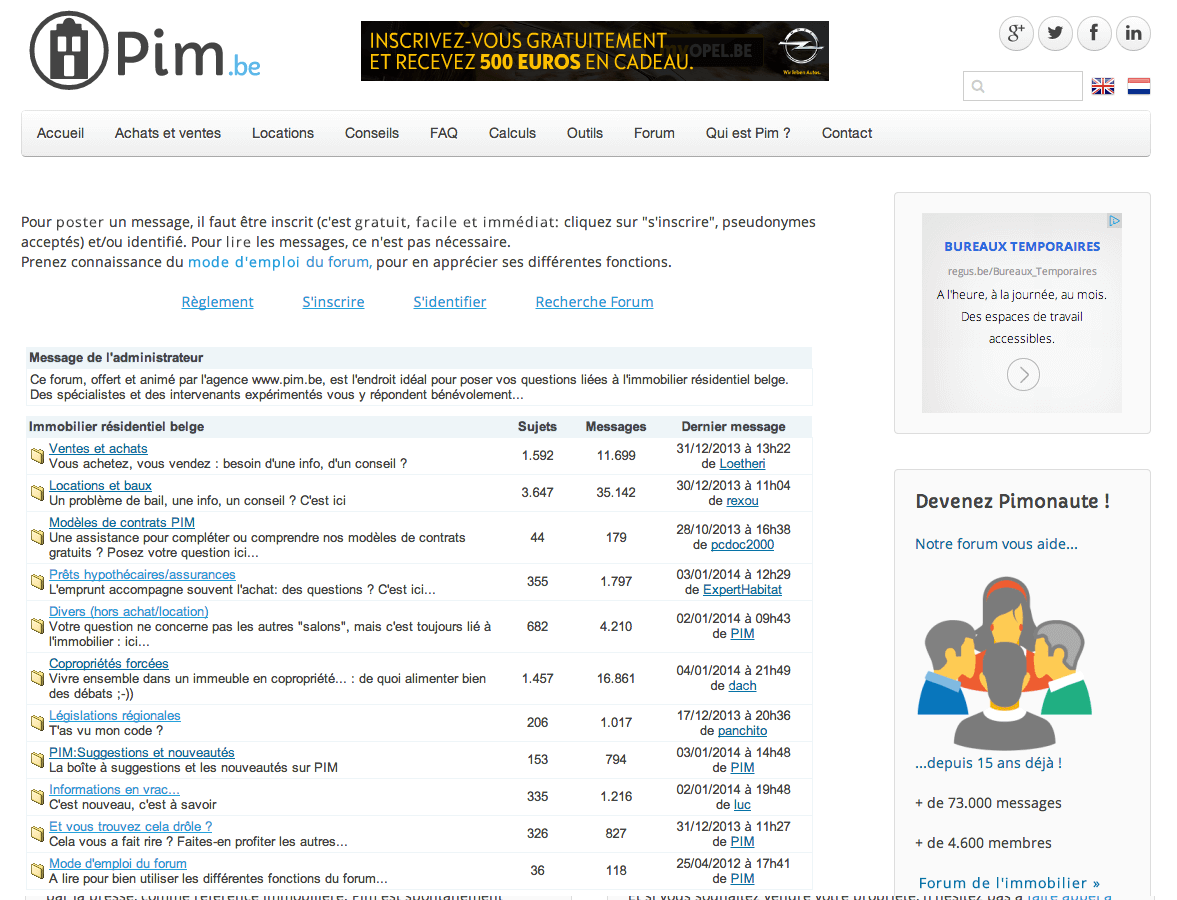The image size is (1177, 900).
Task: Click folder icon beside PIM:Suggestions et nouveautés
Action: (38, 760)
